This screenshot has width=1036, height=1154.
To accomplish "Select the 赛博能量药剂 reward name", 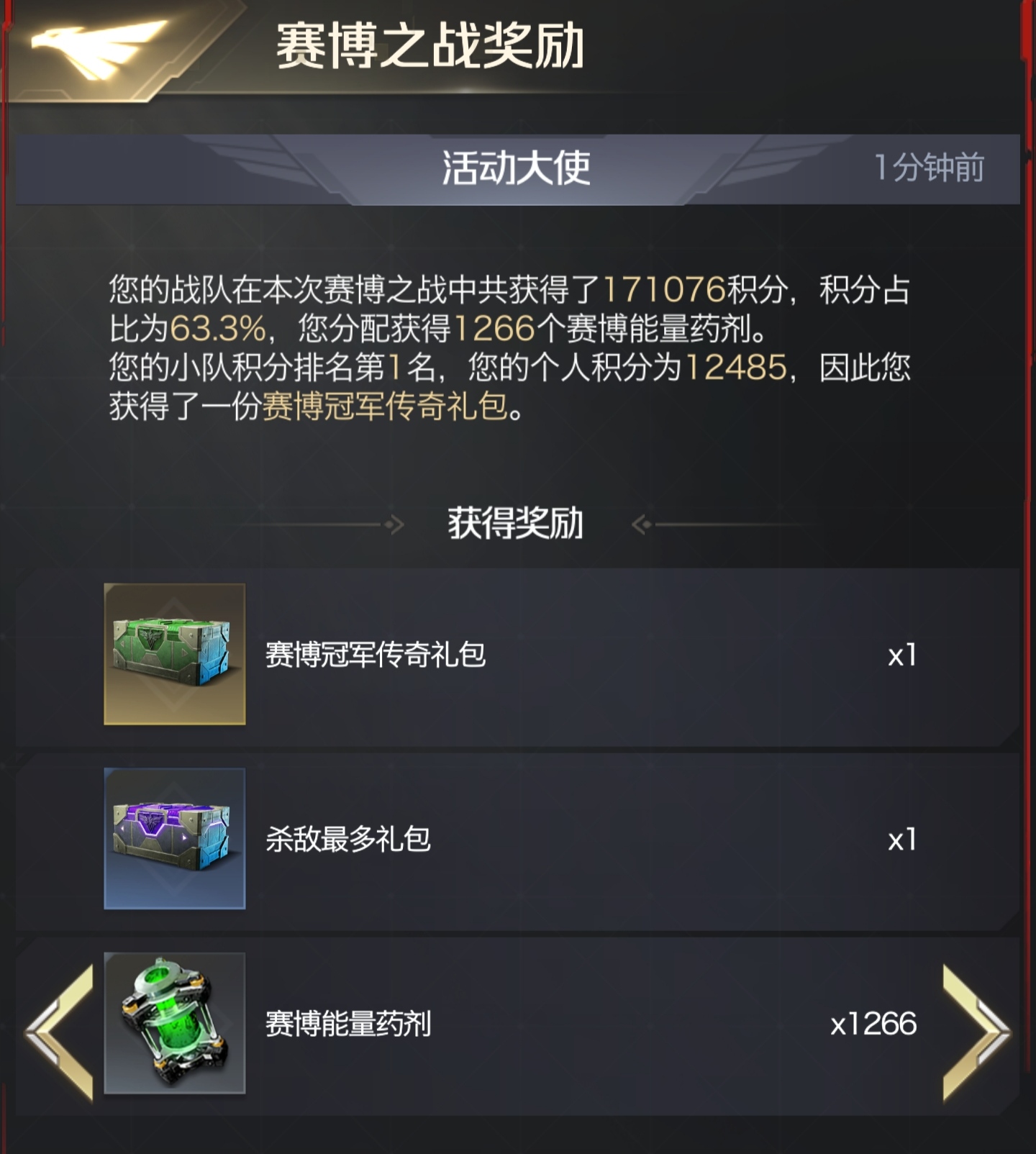I will tap(348, 1024).
